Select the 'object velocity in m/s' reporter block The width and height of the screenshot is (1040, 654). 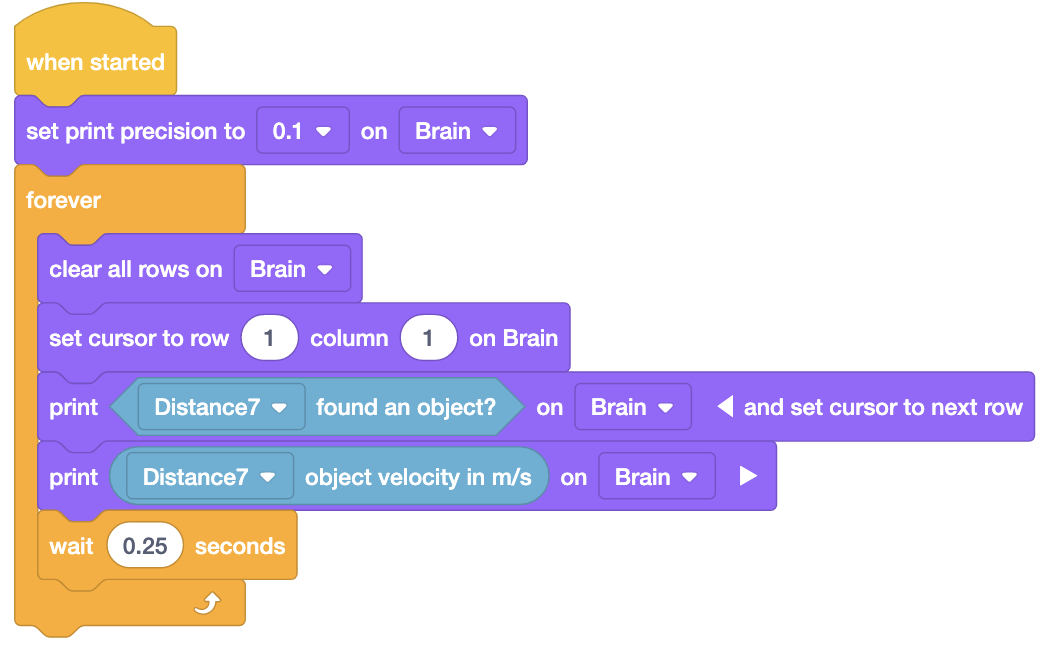[420, 476]
